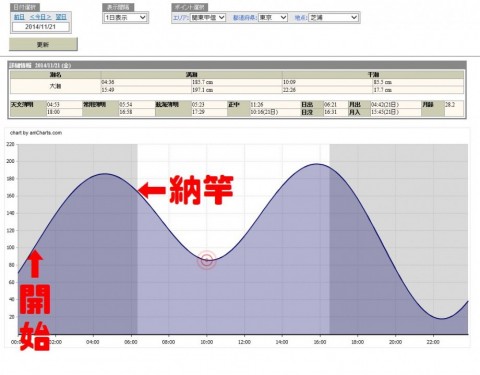This screenshot has height=375, width=480.
Task: Click the <今日> today link
Action: click(40, 17)
